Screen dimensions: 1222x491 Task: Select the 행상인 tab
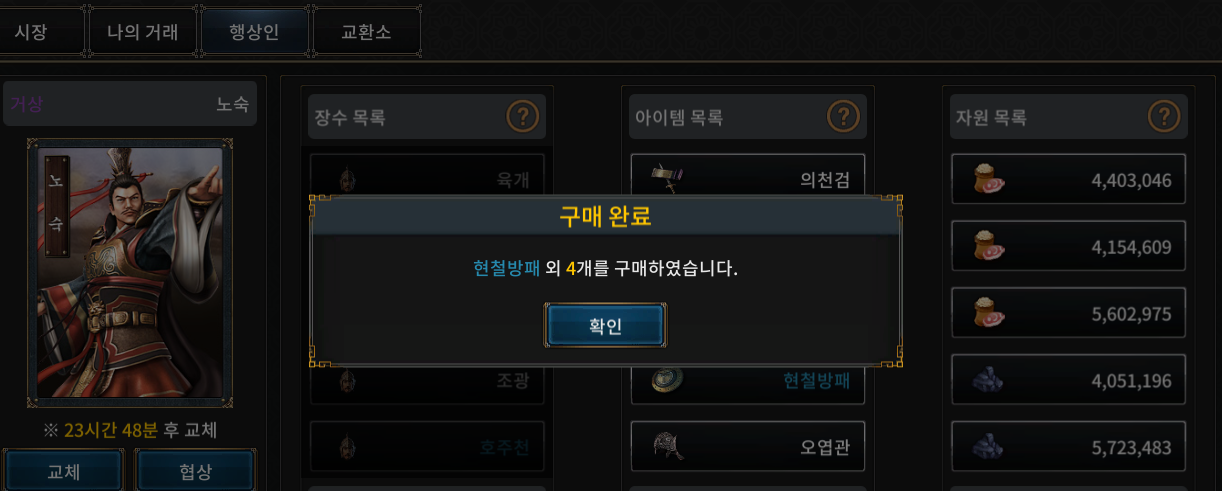254,32
